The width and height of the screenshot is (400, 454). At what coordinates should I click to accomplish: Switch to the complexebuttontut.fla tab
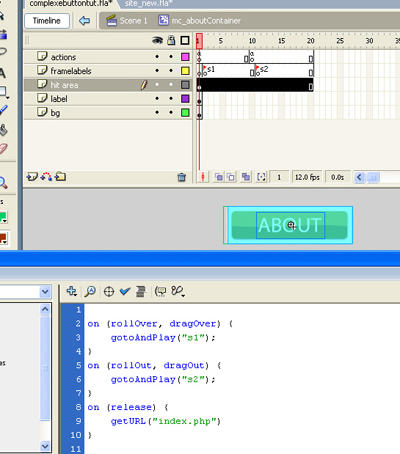(70, 4)
